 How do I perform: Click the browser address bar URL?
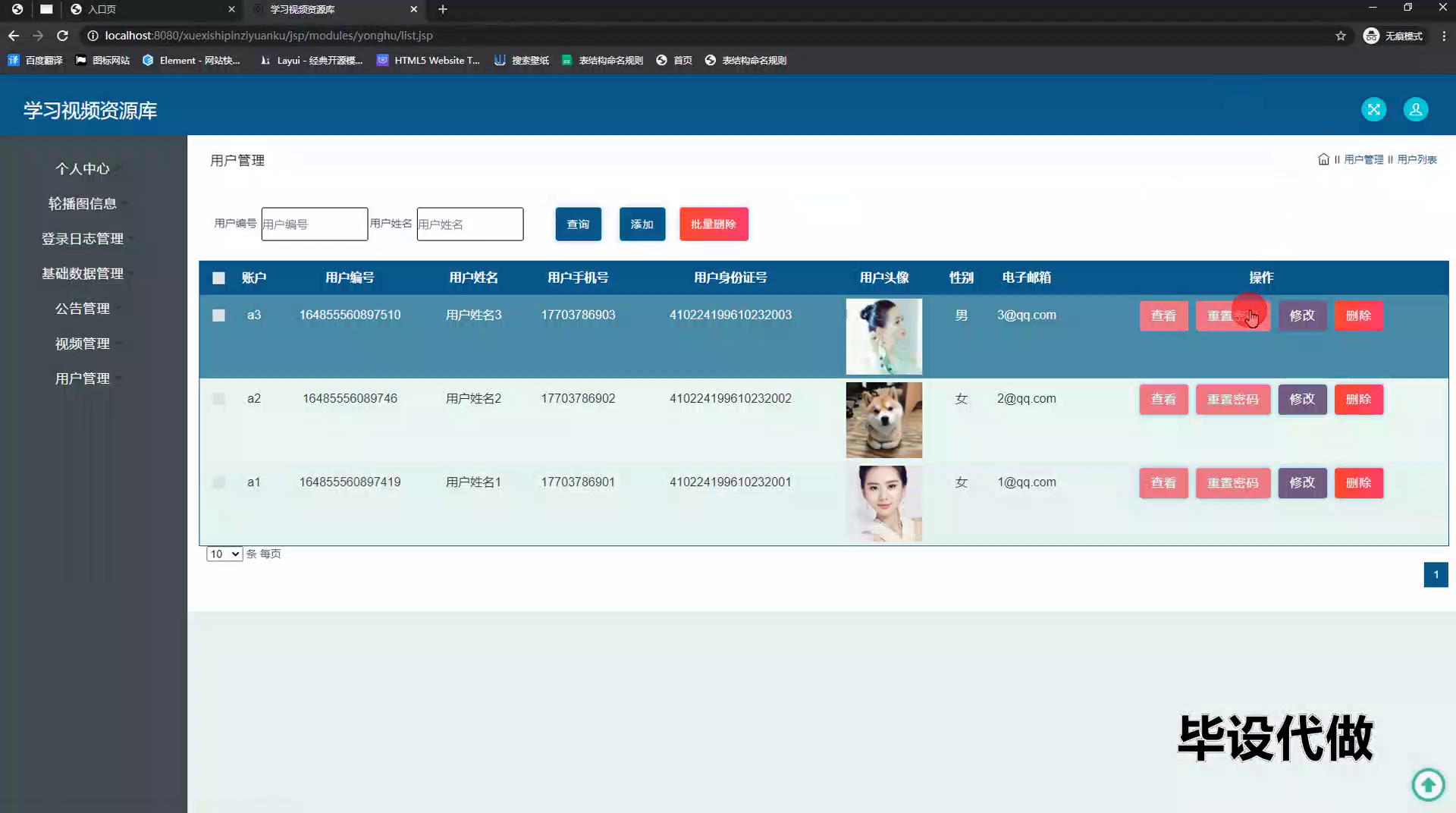click(x=268, y=36)
